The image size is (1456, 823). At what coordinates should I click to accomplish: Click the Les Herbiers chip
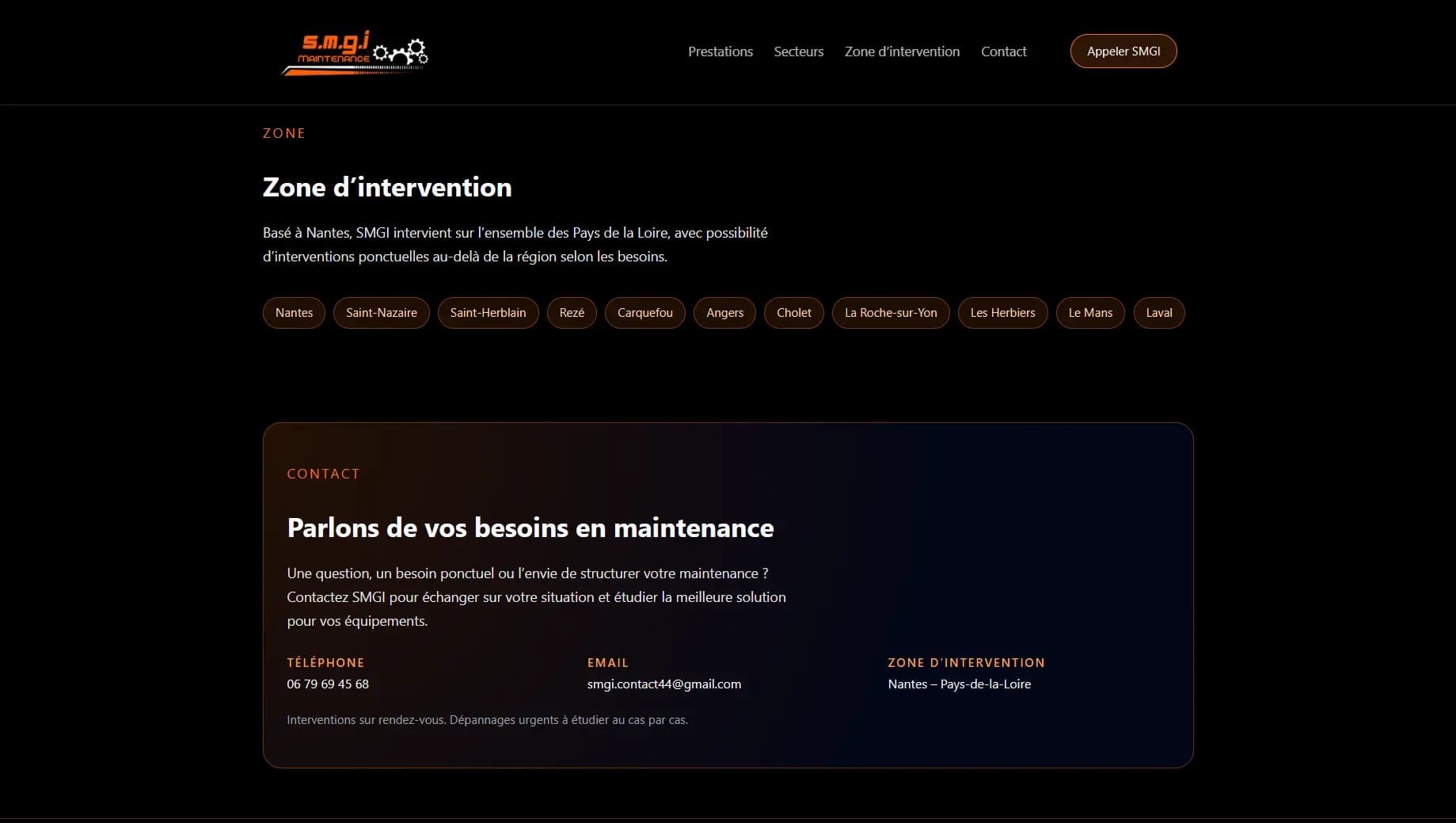[x=1002, y=313]
